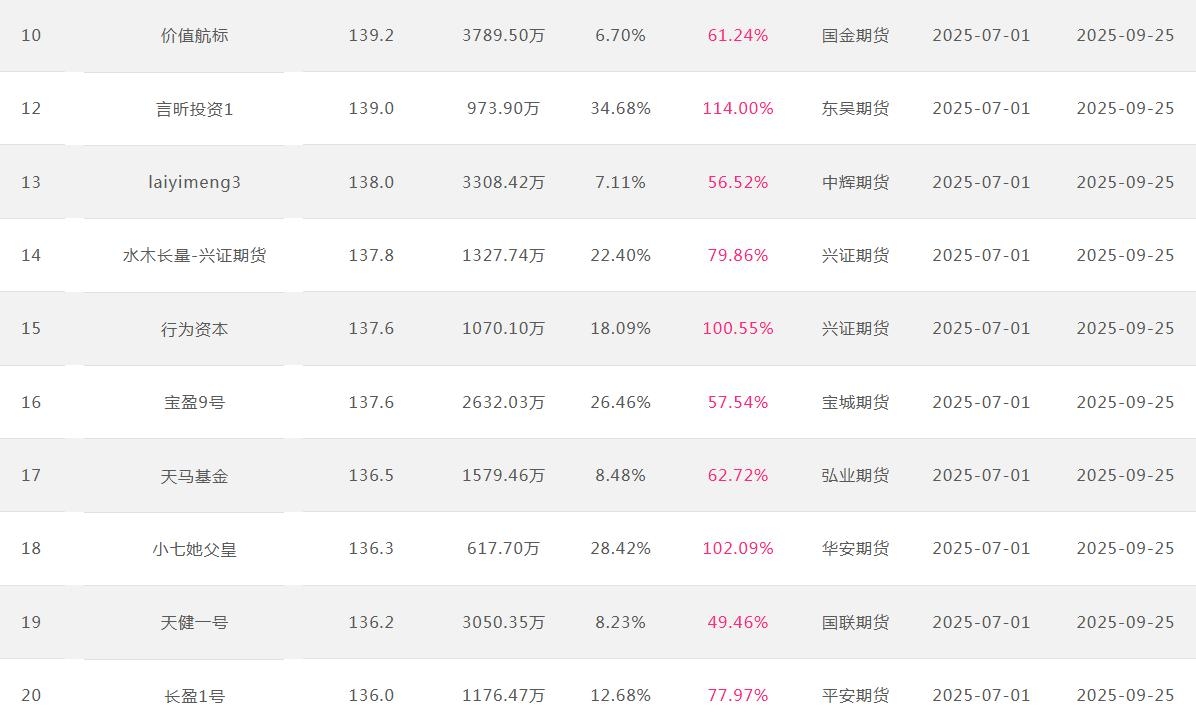
Task: Click rank number 17 cell
Action: (x=31, y=475)
